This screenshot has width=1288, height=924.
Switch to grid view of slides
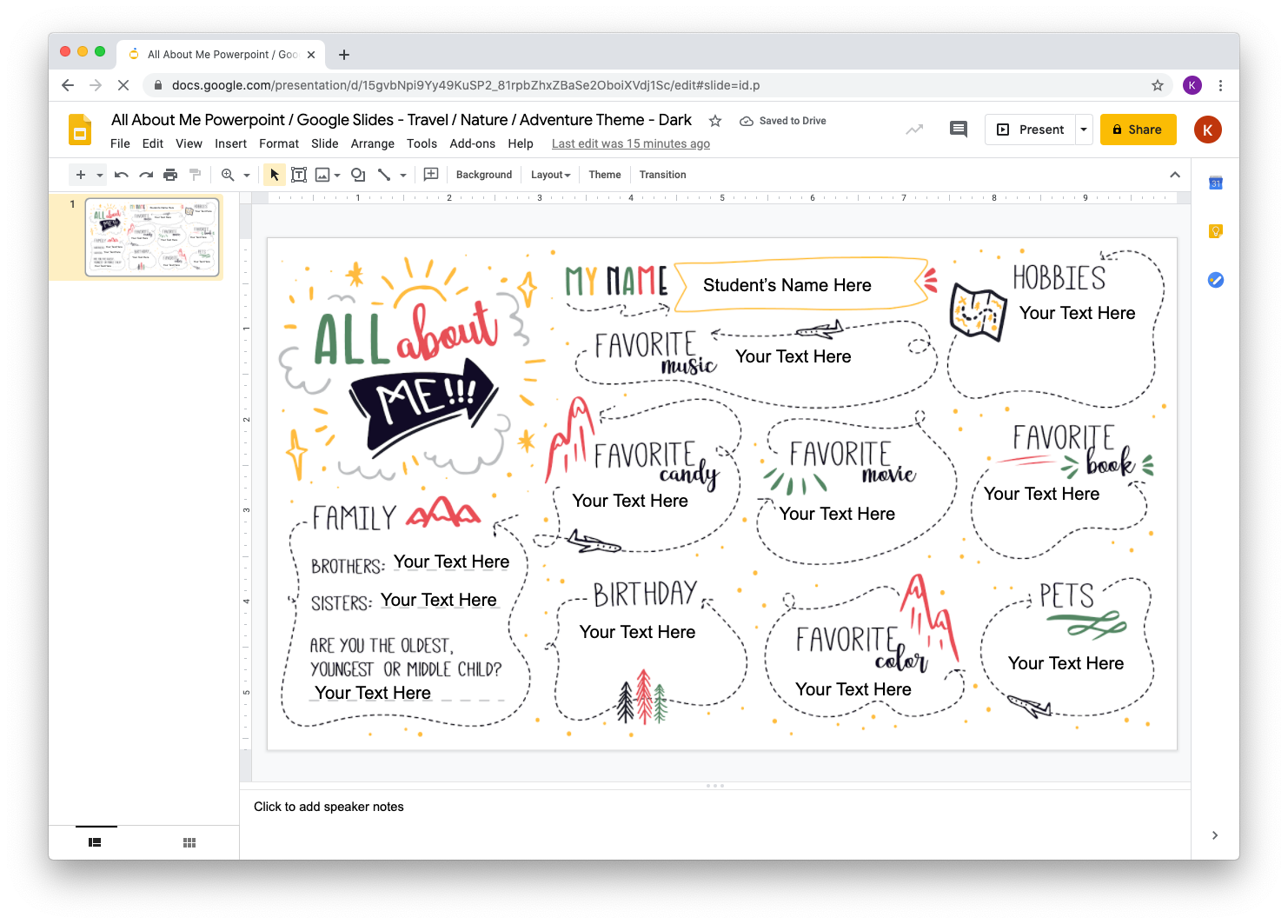pos(189,841)
